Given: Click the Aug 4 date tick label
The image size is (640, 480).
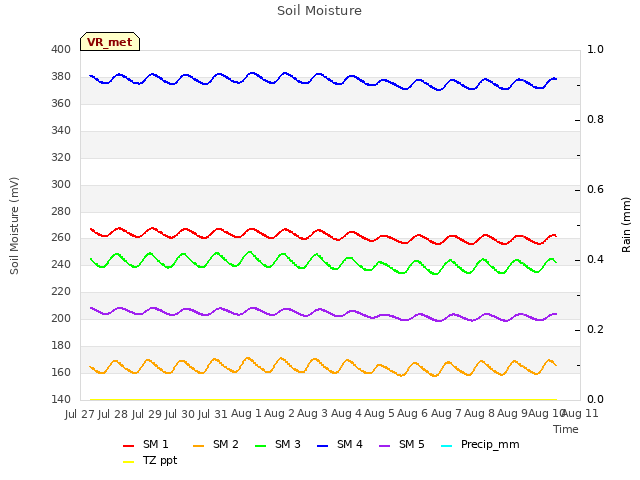Looking at the screenshot, I should tap(346, 414).
